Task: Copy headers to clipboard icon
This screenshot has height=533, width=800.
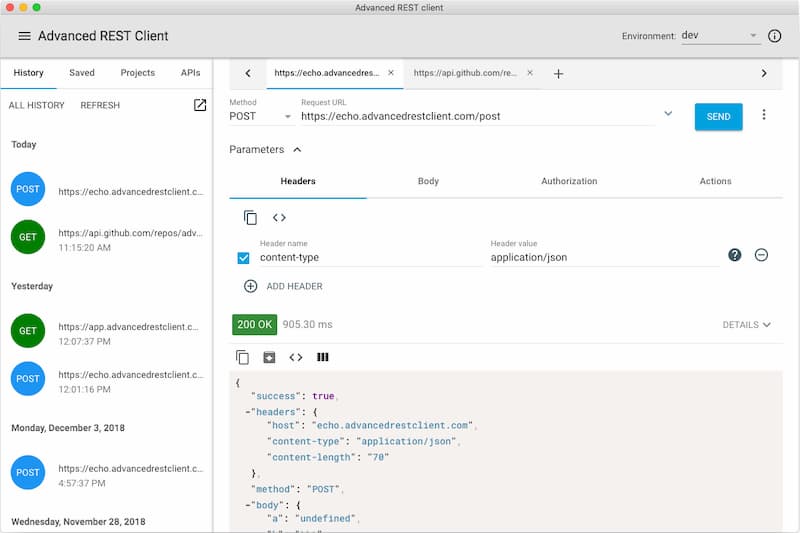Action: pyautogui.click(x=250, y=218)
